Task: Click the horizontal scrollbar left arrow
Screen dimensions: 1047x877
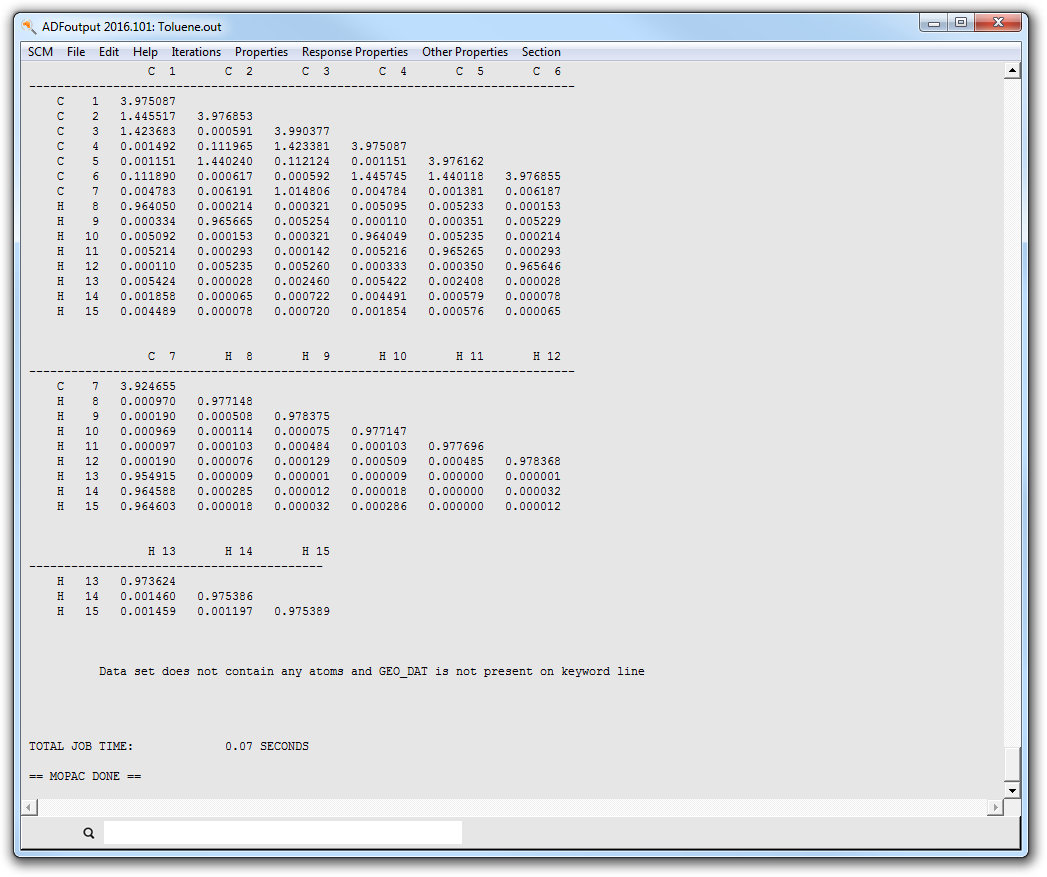Action: pos(29,807)
